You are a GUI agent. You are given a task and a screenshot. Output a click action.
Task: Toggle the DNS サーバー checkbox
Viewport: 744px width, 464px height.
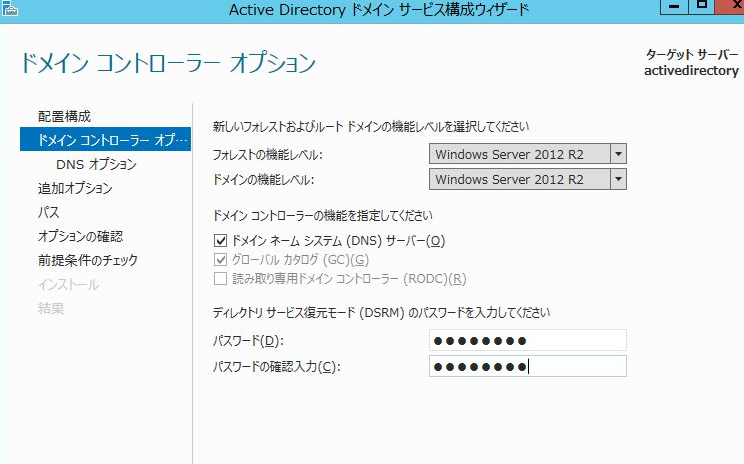pyautogui.click(x=221, y=241)
